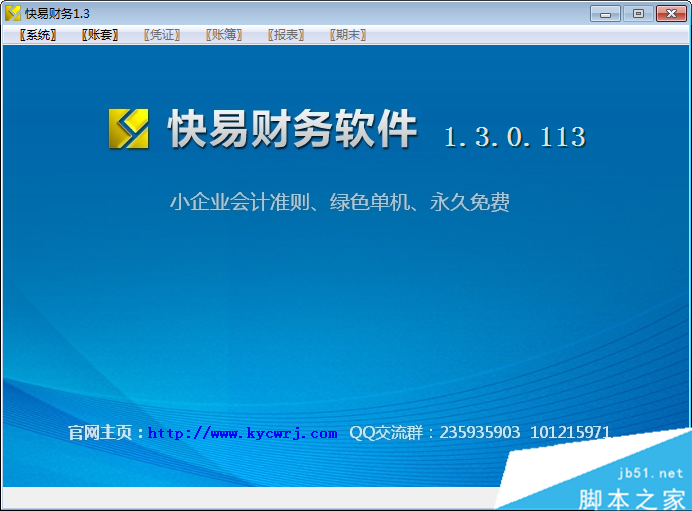The image size is (692, 511).
Task: Click the version text 1.3.0.113
Action: 515,137
